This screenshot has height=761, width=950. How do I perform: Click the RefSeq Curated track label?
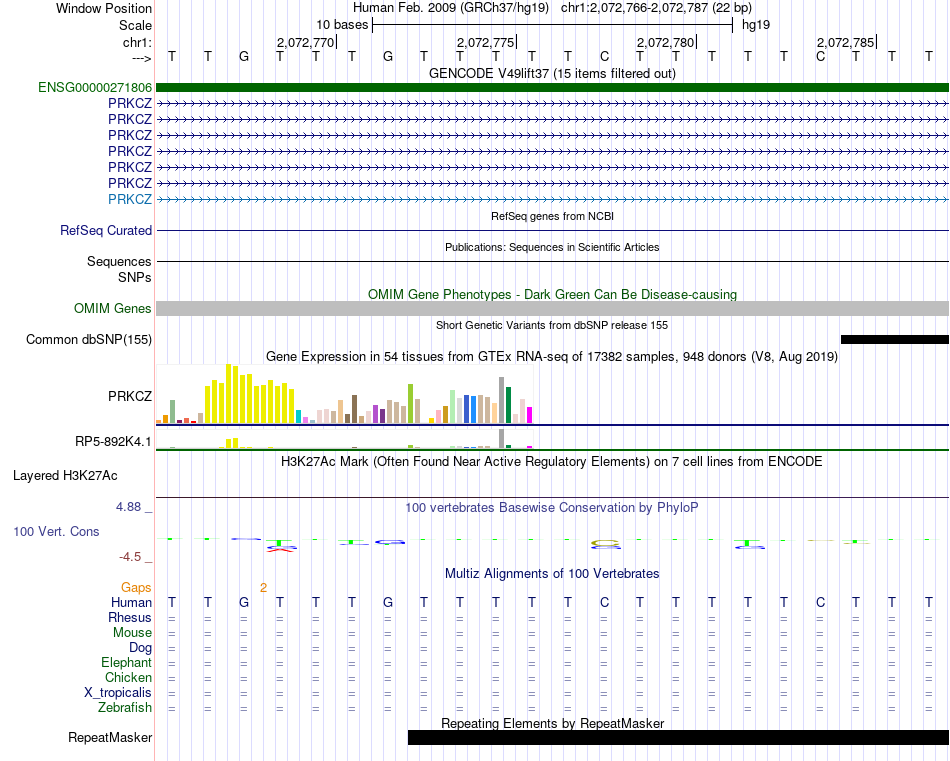point(105,230)
